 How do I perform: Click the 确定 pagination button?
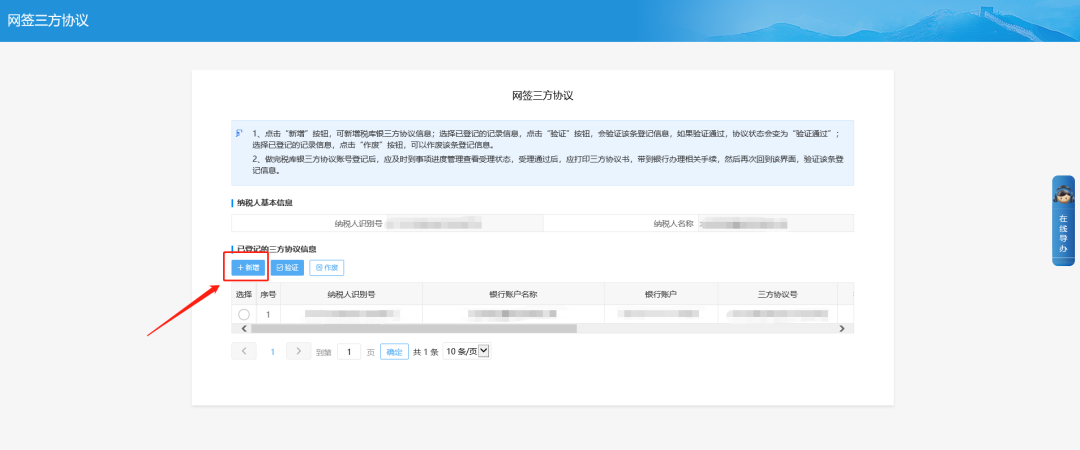394,351
